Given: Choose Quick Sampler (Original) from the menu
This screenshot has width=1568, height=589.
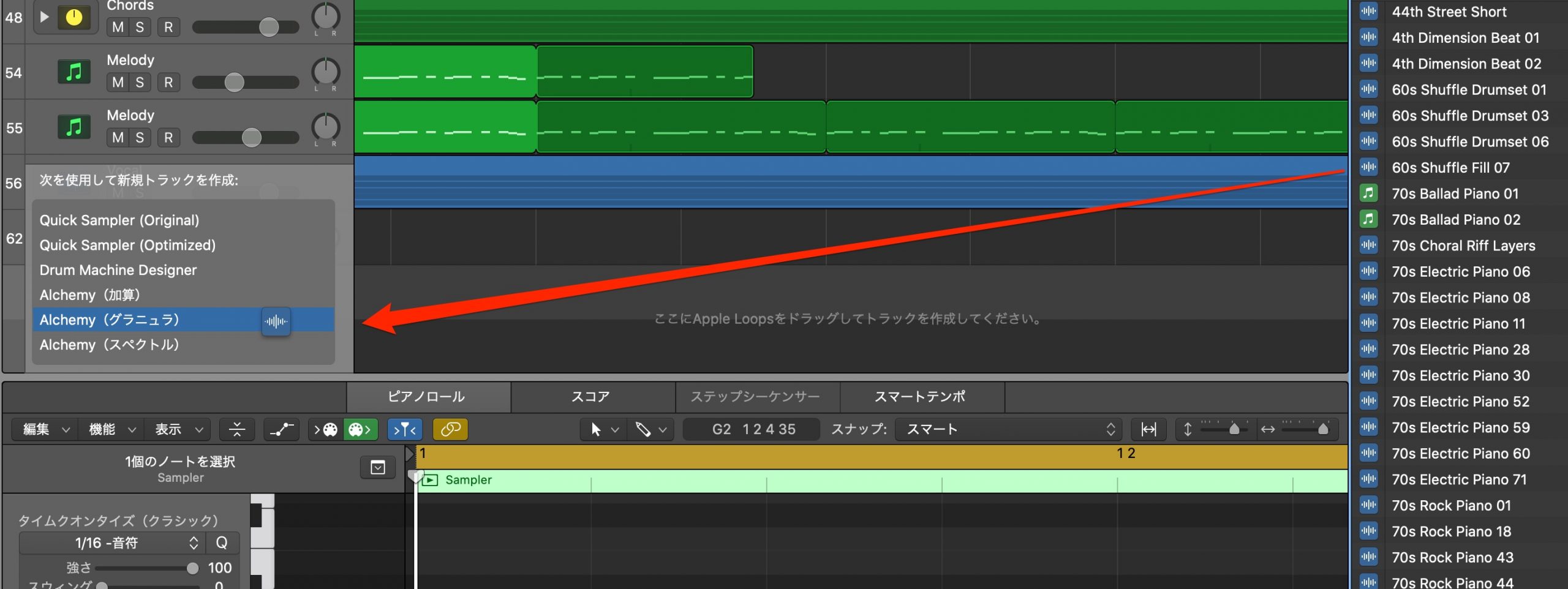Looking at the screenshot, I should [x=183, y=220].
